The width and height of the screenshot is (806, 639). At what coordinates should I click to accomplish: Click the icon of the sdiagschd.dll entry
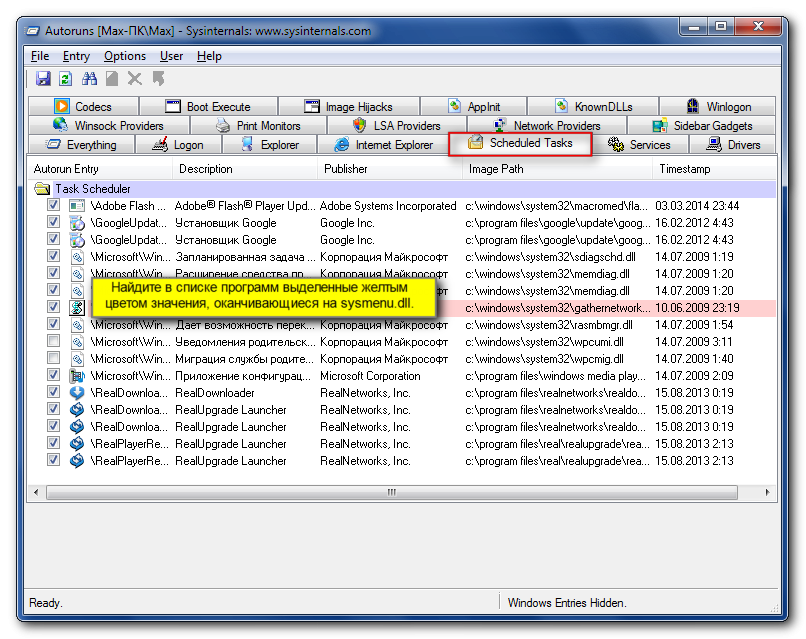click(x=77, y=257)
